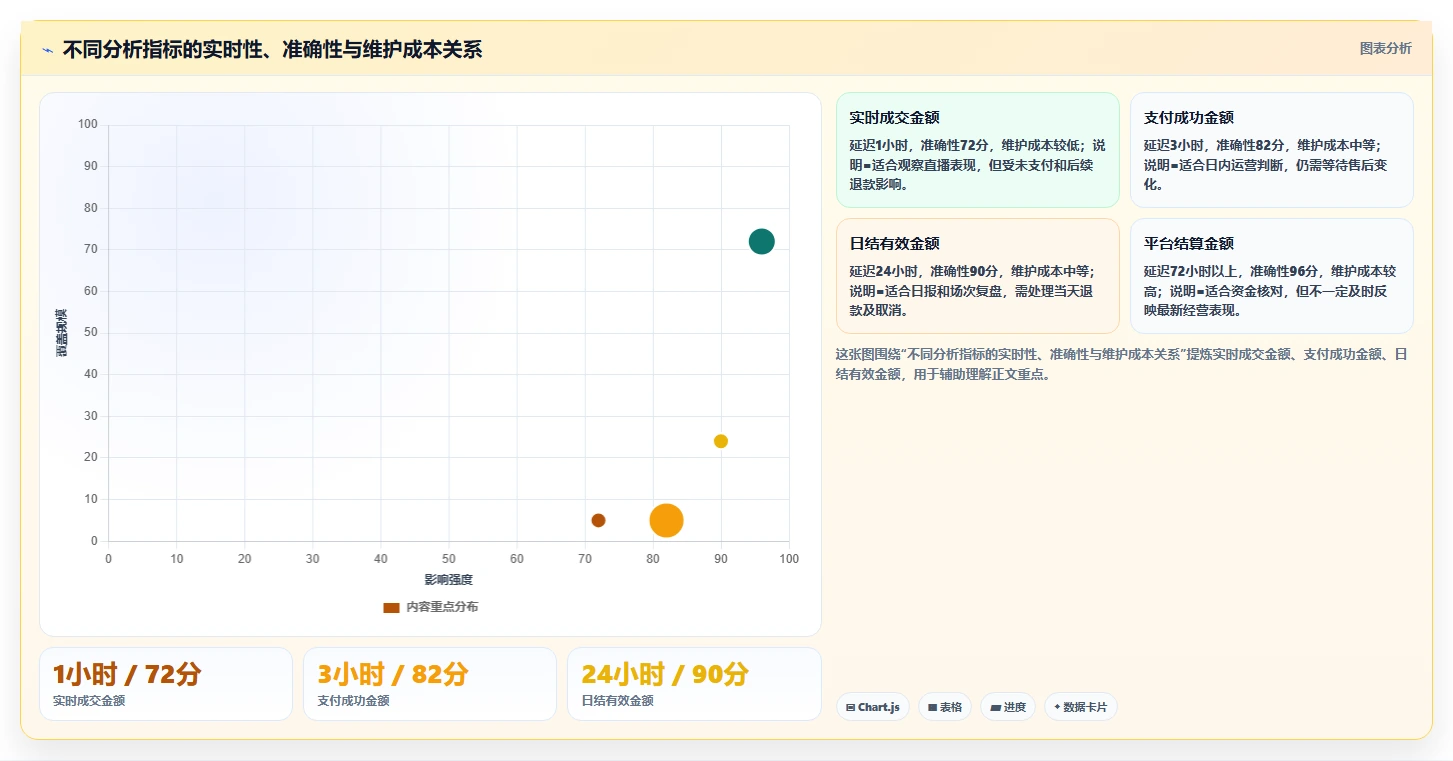Click the rotated y-axis title label
The width and height of the screenshot is (1453, 761).
tap(61, 333)
